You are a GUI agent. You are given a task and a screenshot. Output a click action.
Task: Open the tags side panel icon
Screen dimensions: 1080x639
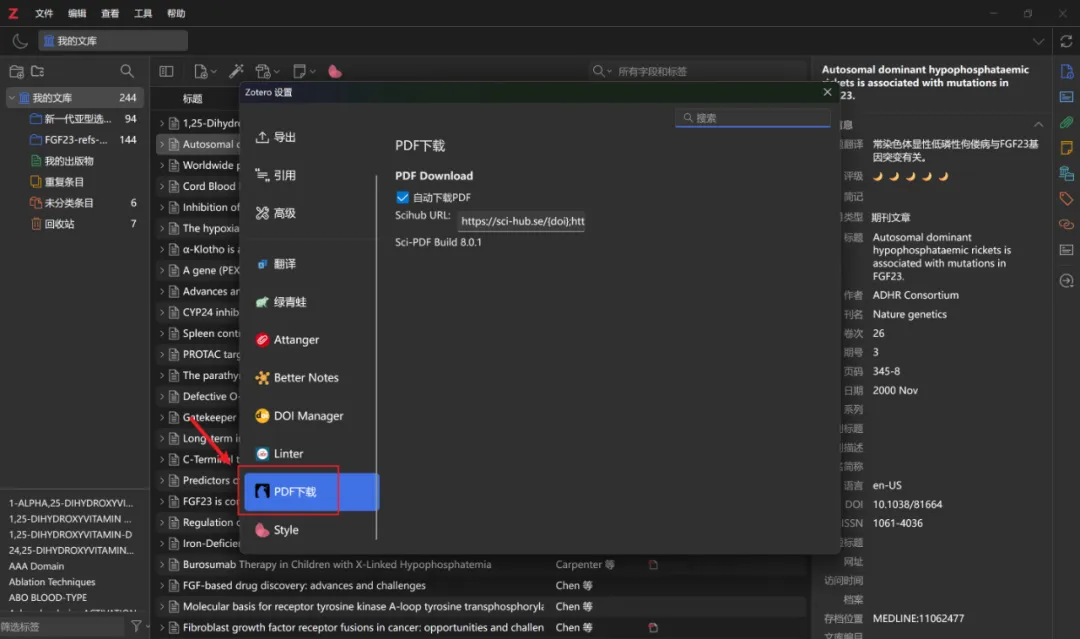tap(1066, 199)
